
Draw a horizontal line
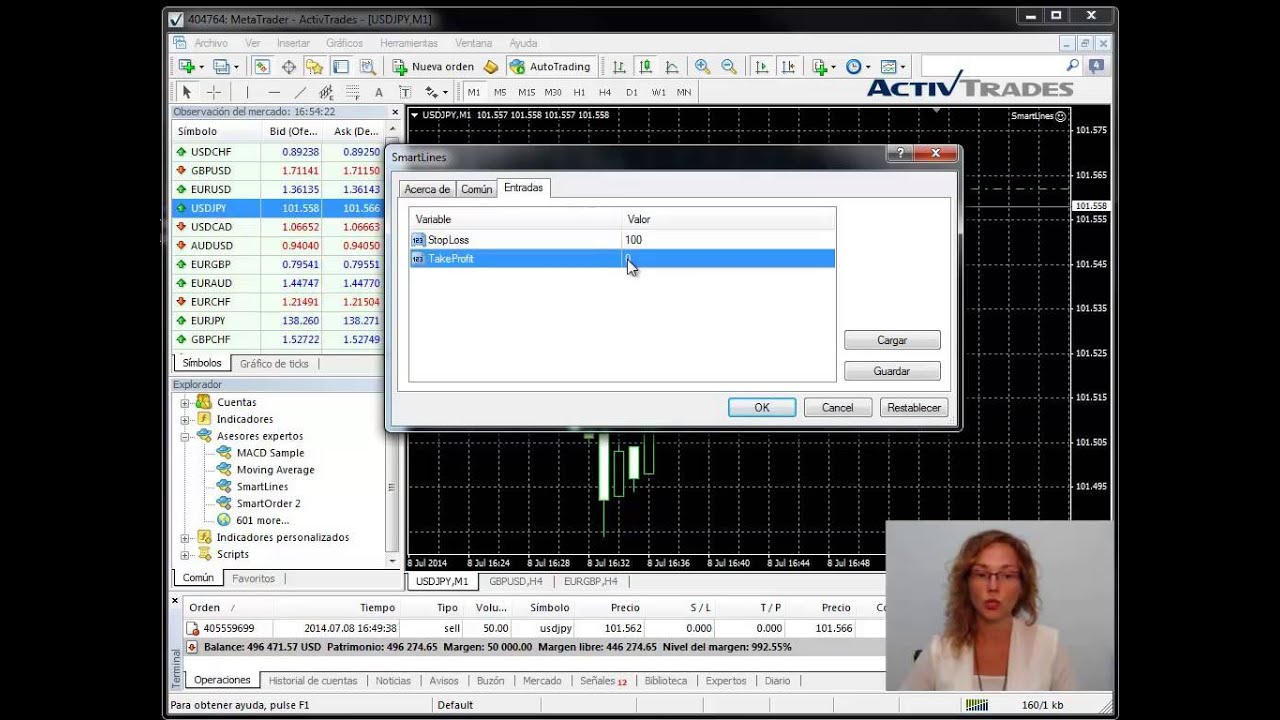coord(273,92)
